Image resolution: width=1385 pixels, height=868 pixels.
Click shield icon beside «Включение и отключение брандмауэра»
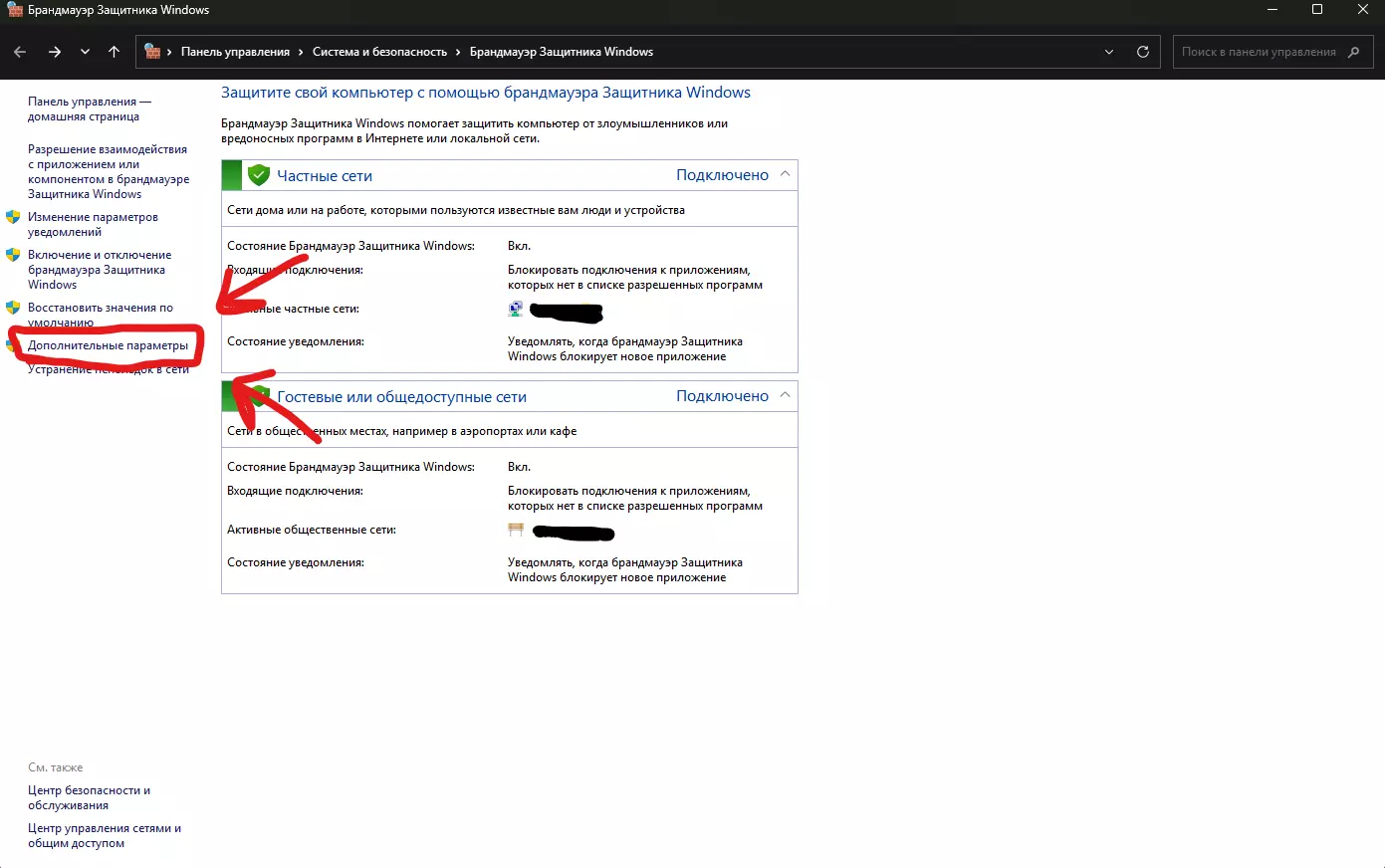13,255
